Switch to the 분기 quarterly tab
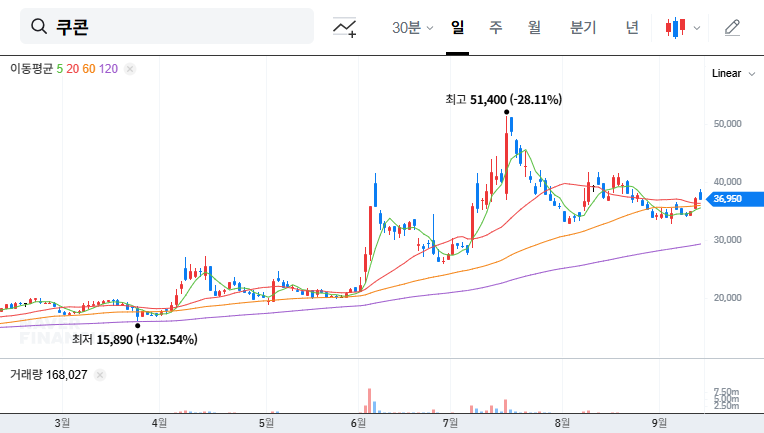The image size is (764, 433). 583,27
